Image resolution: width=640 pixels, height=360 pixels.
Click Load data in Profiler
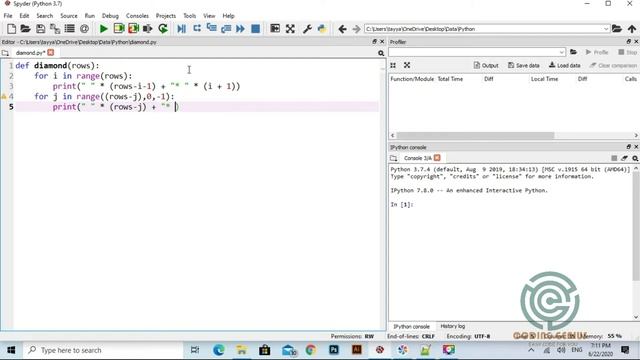(564, 65)
